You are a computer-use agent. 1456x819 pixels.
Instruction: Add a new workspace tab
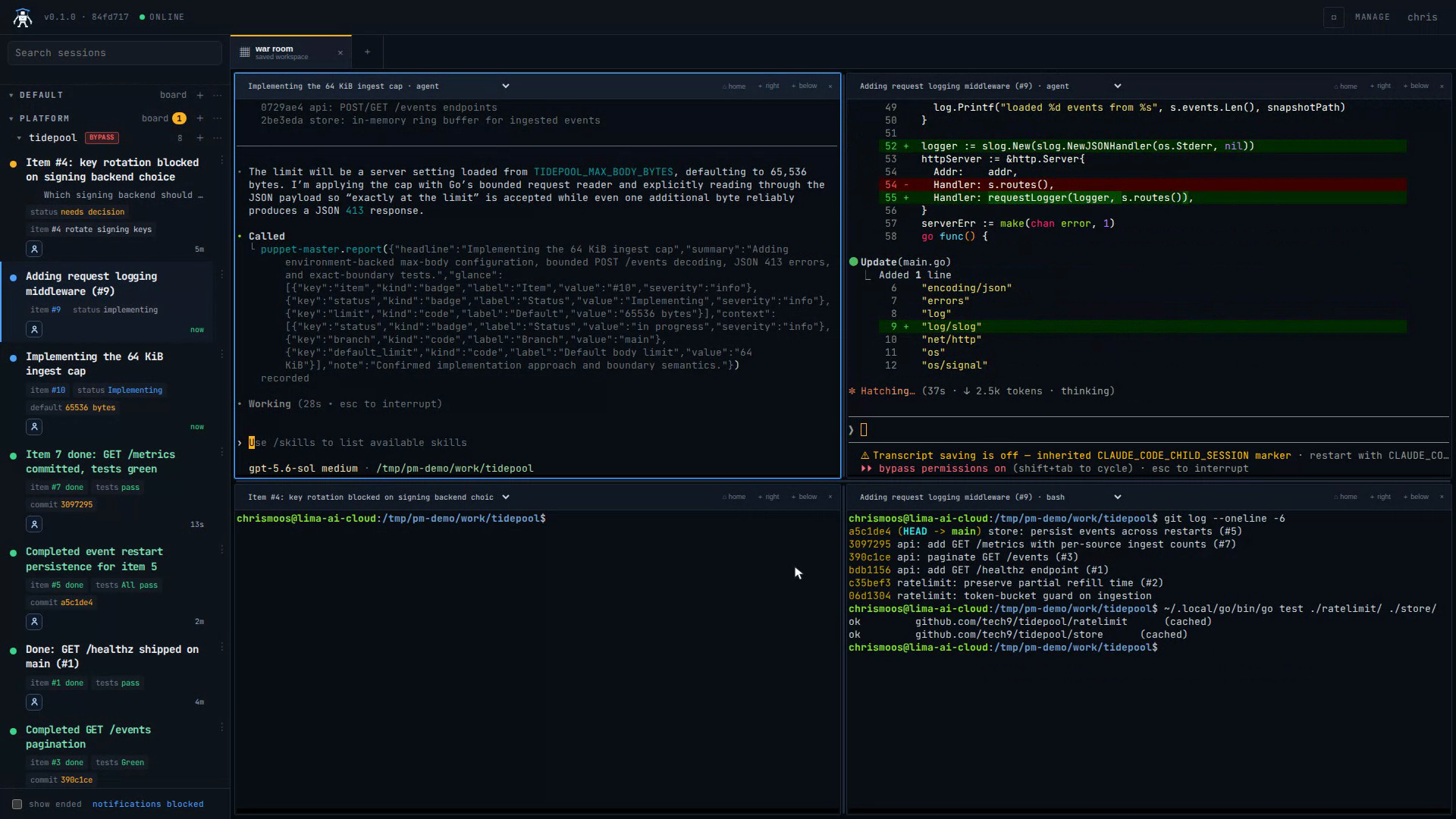pyautogui.click(x=367, y=52)
